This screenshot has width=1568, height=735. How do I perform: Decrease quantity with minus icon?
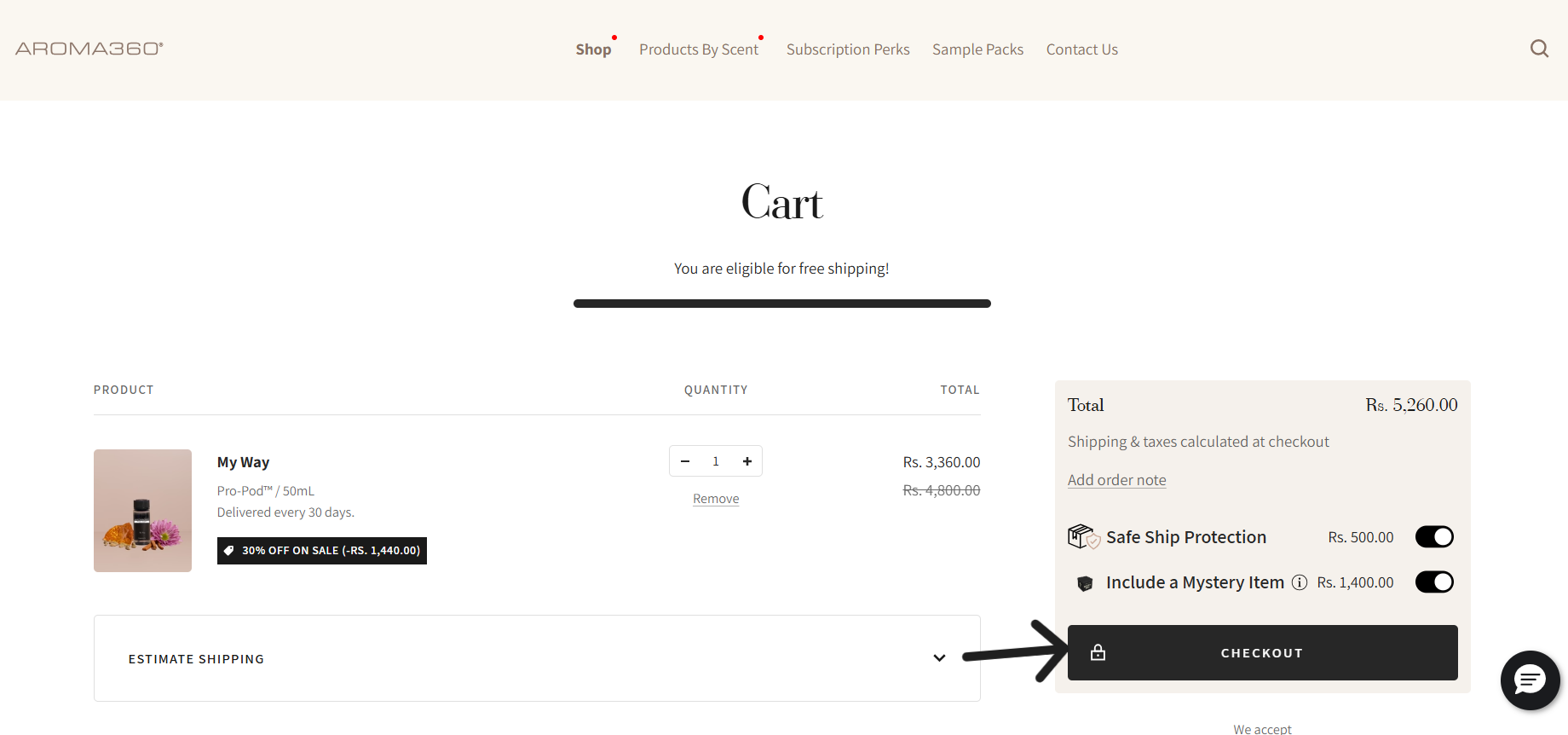(685, 461)
